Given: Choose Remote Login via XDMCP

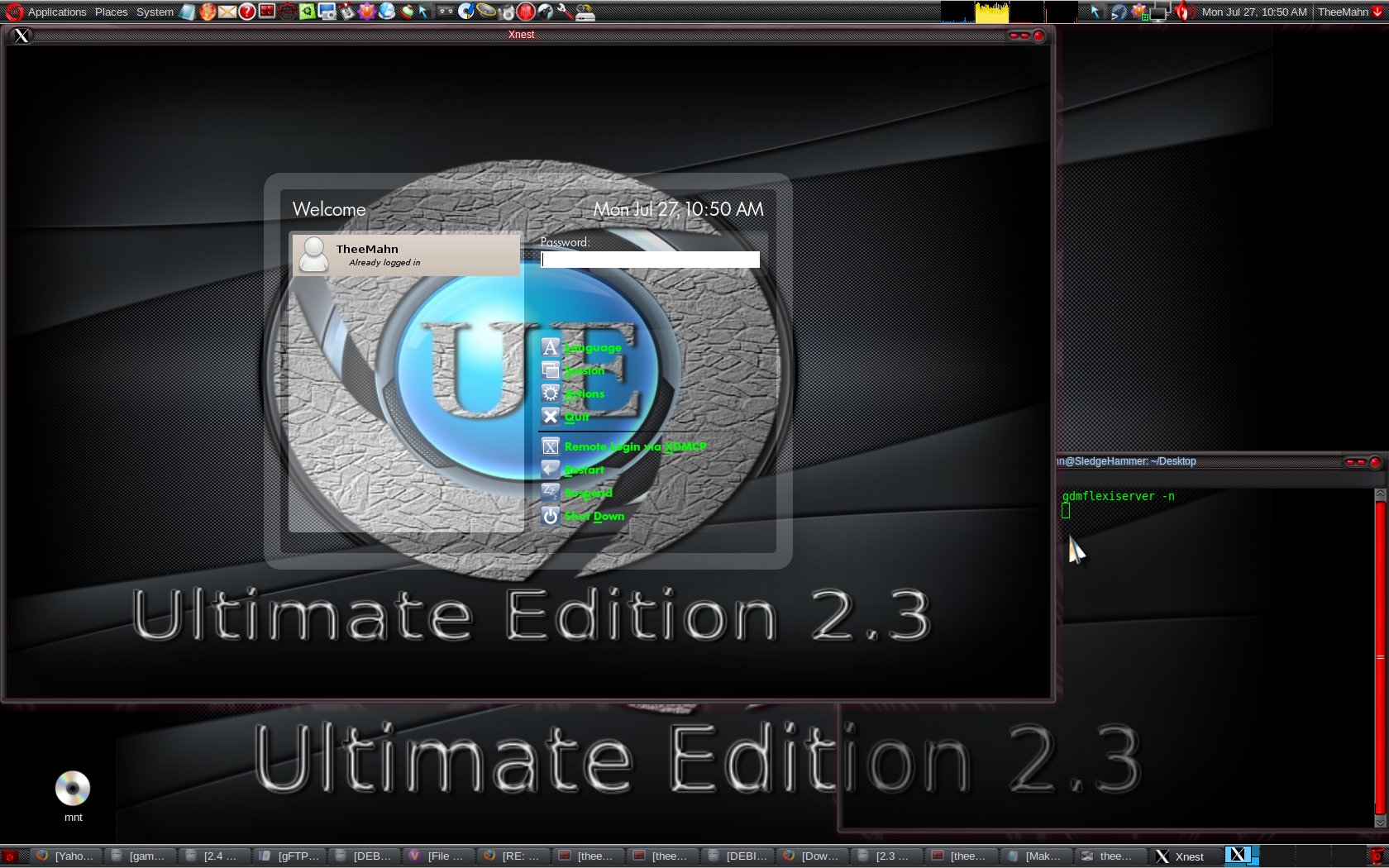Looking at the screenshot, I should pos(635,447).
